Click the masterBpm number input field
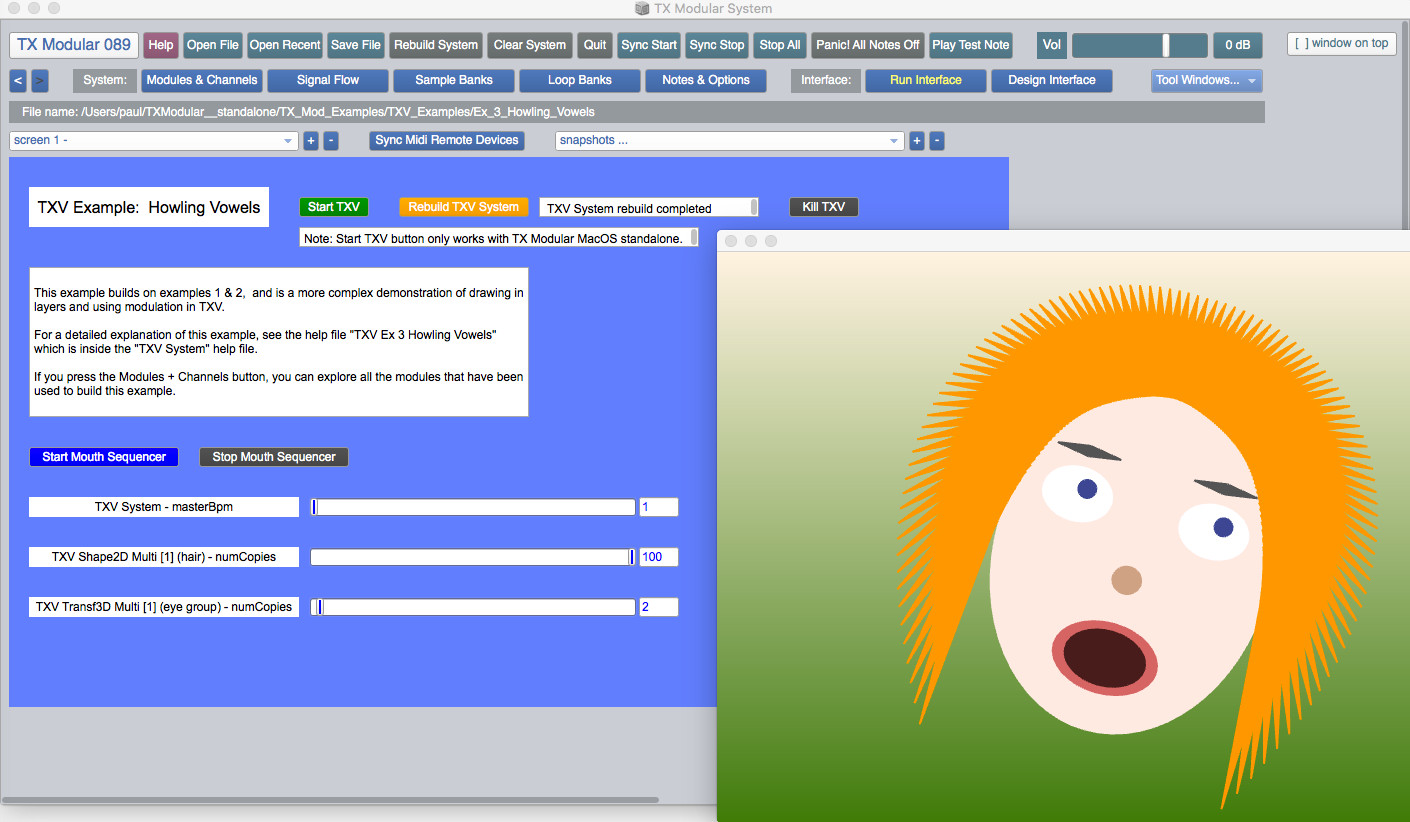This screenshot has height=822, width=1410. 658,507
